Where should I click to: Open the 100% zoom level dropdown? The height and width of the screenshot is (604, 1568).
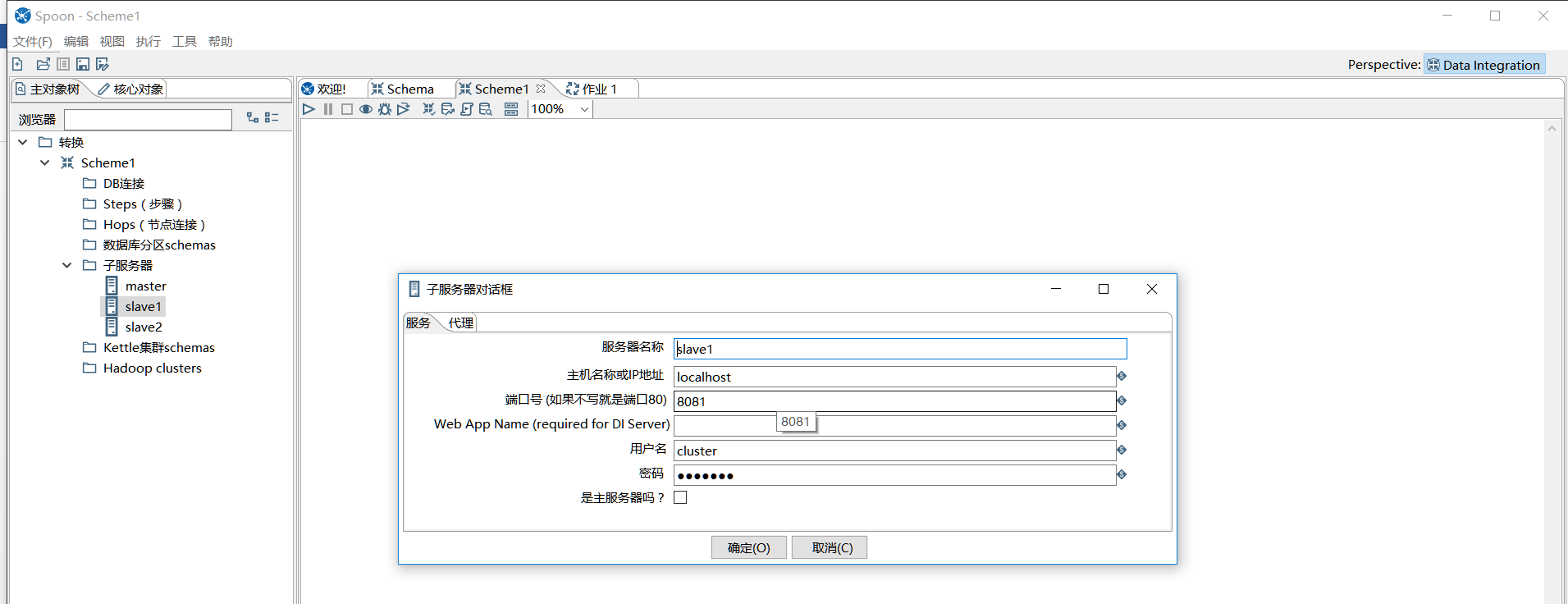[x=560, y=109]
